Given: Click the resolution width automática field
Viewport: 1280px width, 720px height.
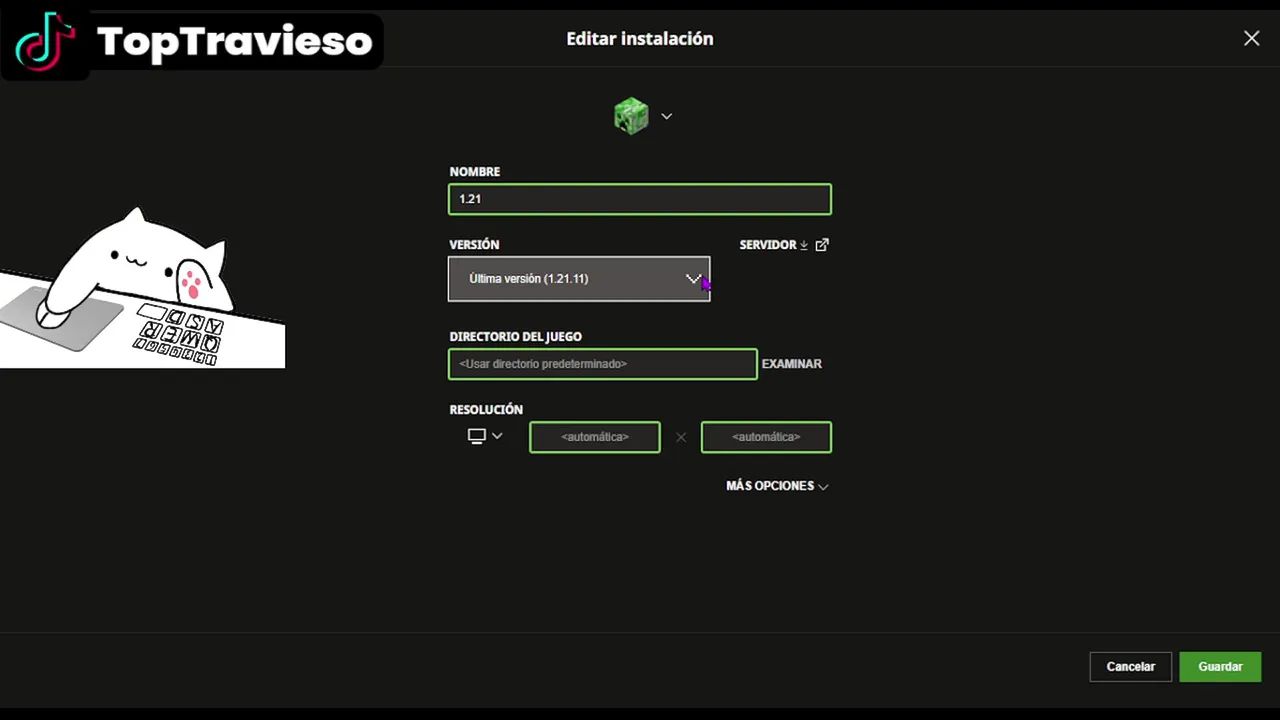Looking at the screenshot, I should (x=595, y=437).
